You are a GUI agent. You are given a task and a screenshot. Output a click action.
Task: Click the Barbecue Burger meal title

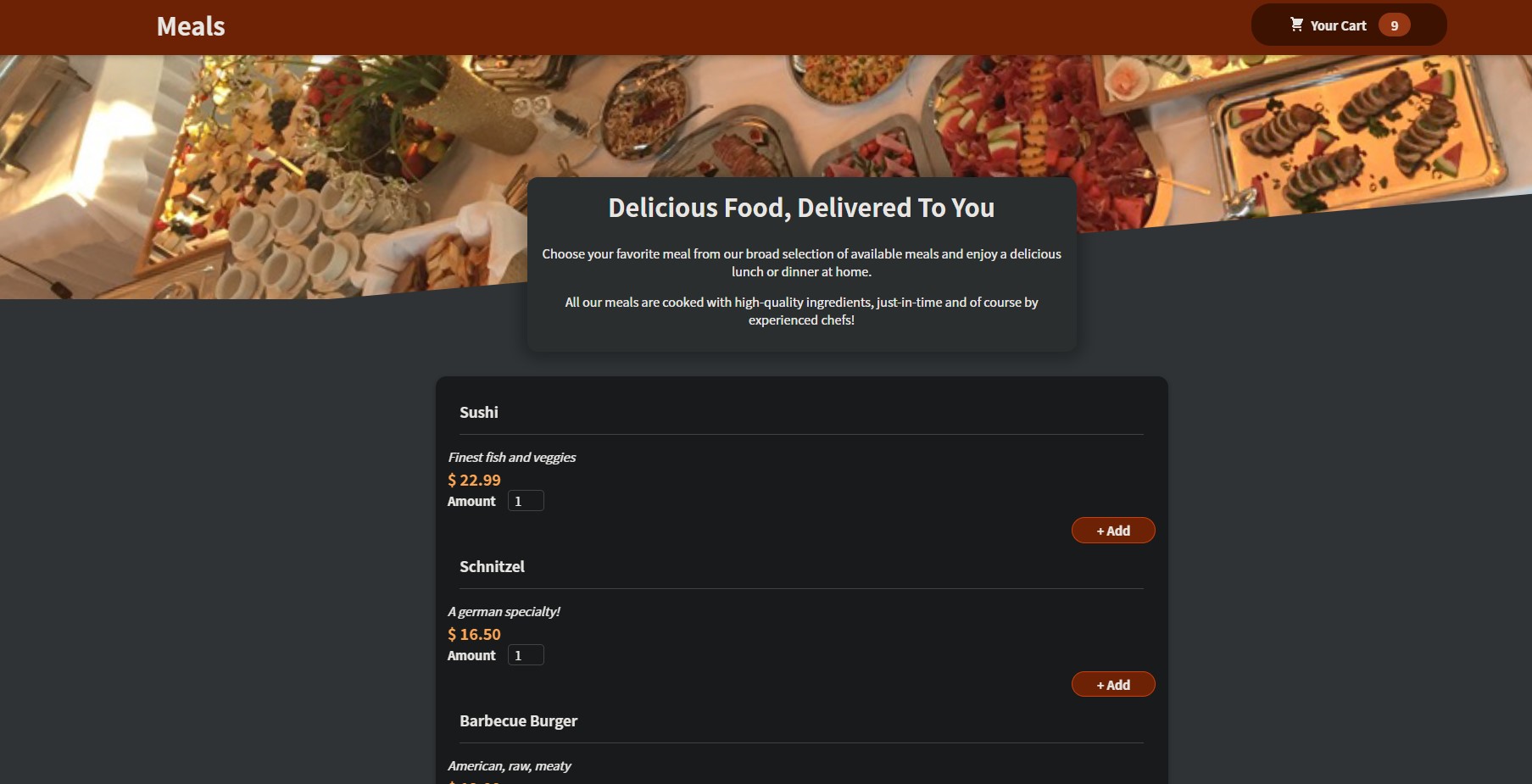pos(518,720)
